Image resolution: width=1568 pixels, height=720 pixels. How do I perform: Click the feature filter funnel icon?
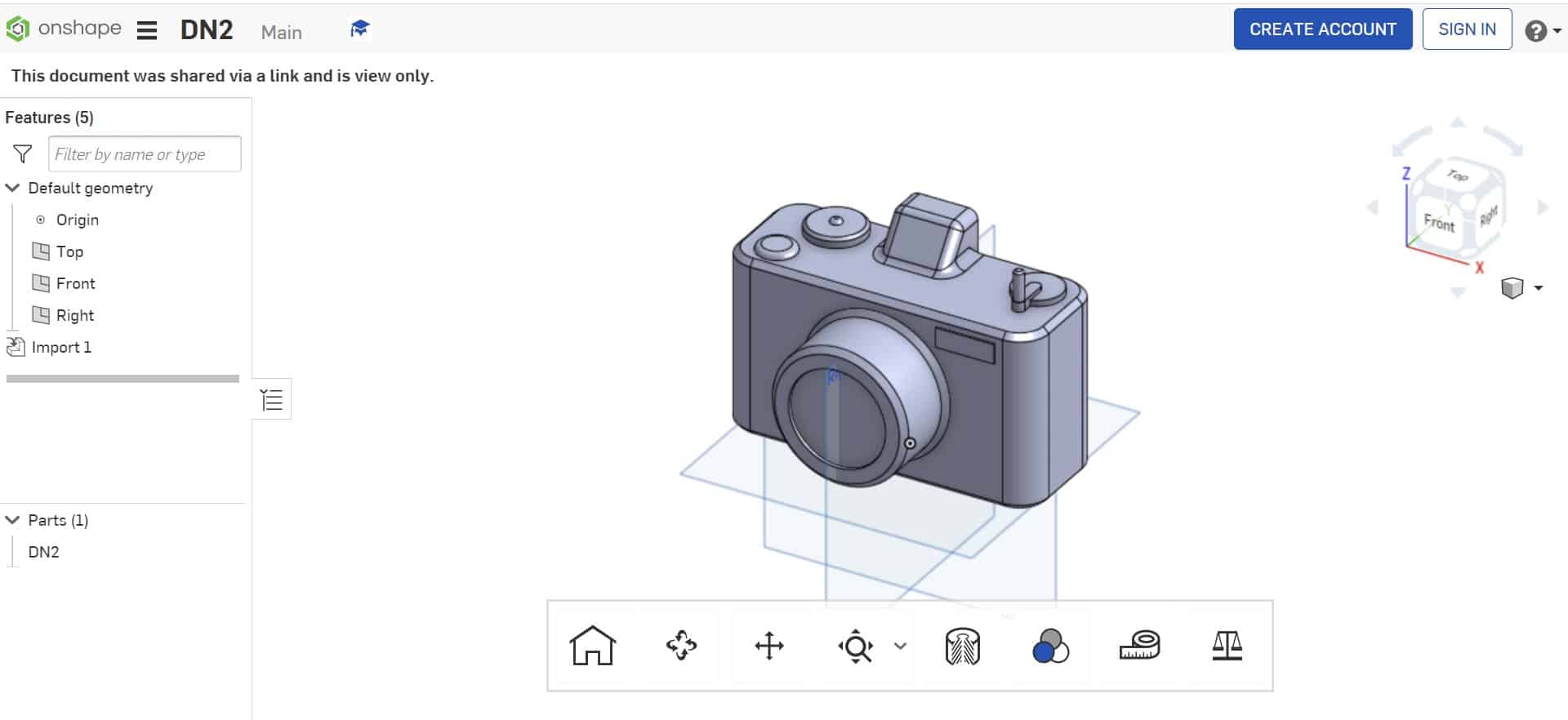[x=23, y=153]
